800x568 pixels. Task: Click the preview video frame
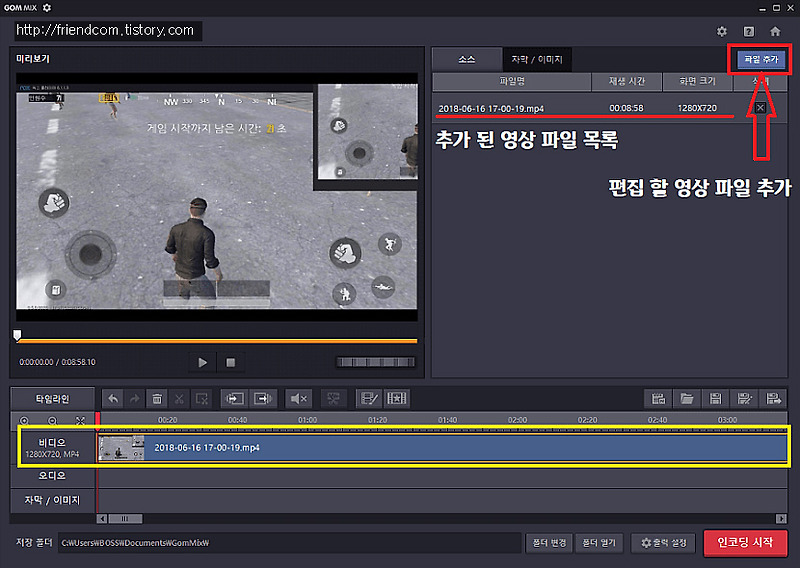(x=217, y=197)
